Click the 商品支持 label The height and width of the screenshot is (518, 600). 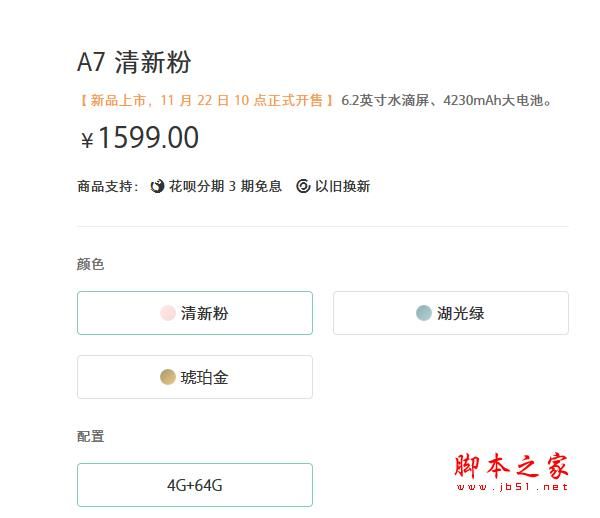pos(108,186)
